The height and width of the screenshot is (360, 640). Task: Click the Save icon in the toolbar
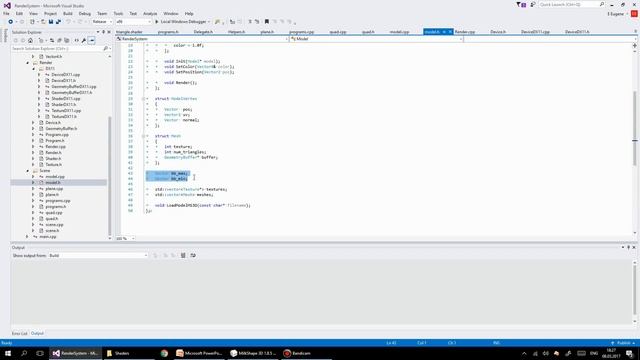pyautogui.click(x=51, y=22)
